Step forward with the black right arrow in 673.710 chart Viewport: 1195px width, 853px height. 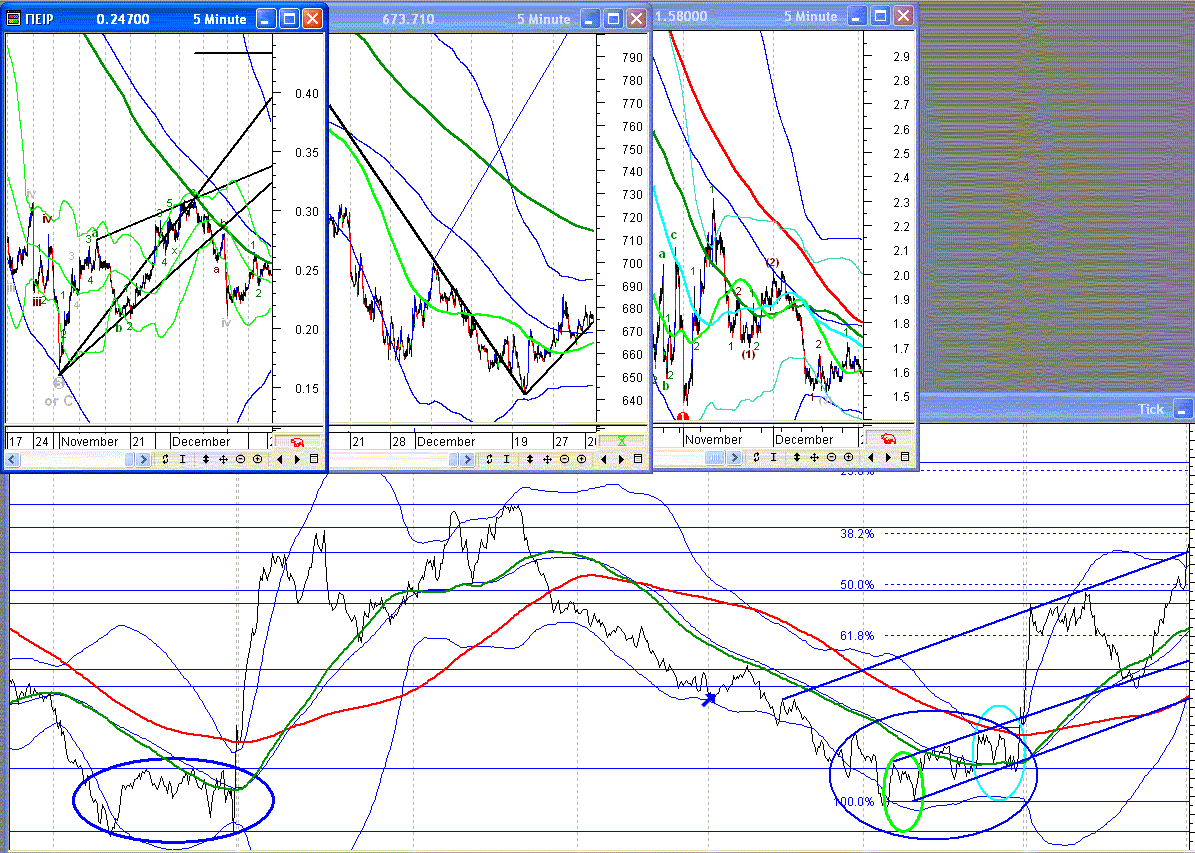coord(621,459)
